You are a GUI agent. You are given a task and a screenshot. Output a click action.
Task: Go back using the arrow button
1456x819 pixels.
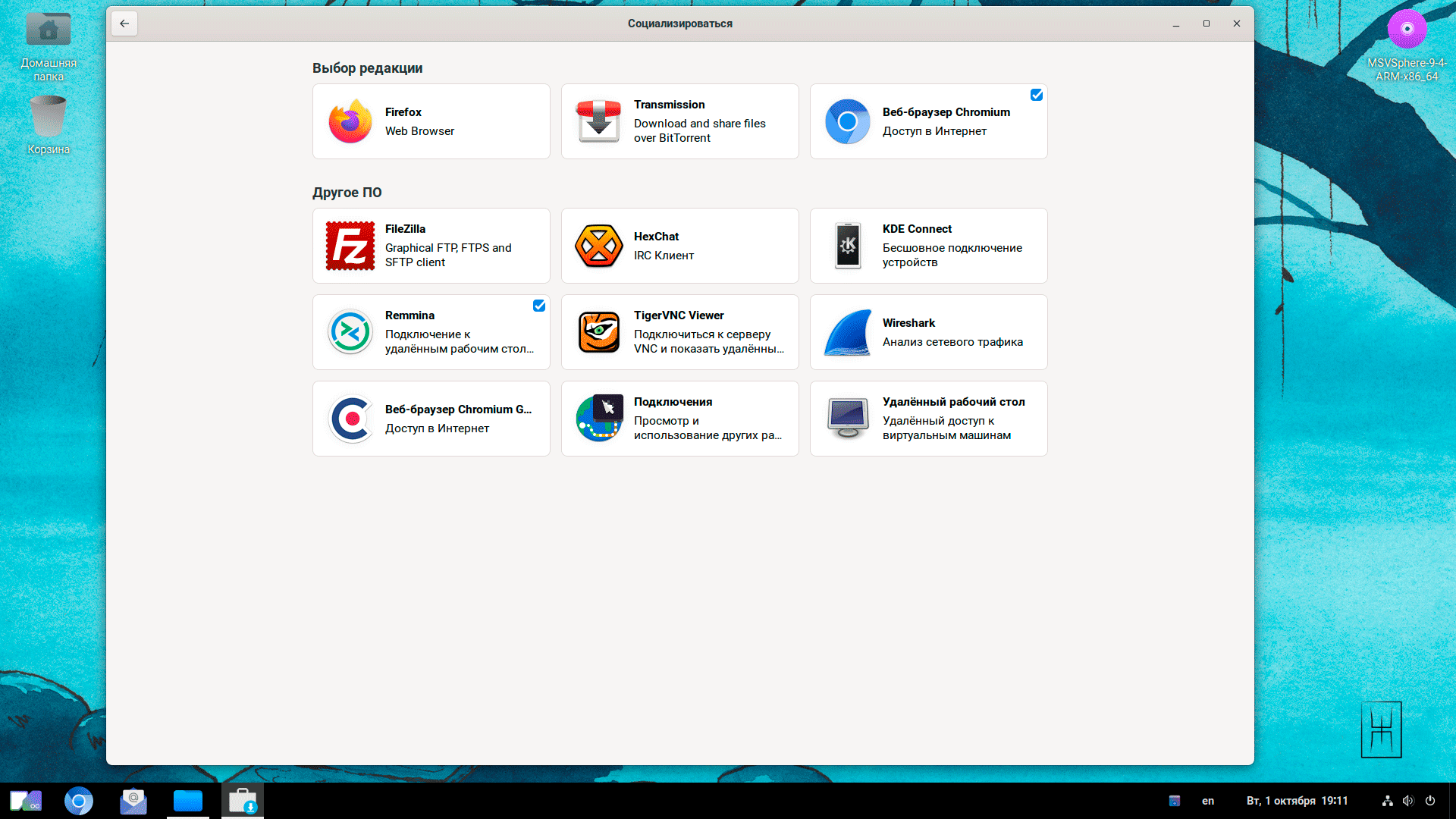point(124,24)
